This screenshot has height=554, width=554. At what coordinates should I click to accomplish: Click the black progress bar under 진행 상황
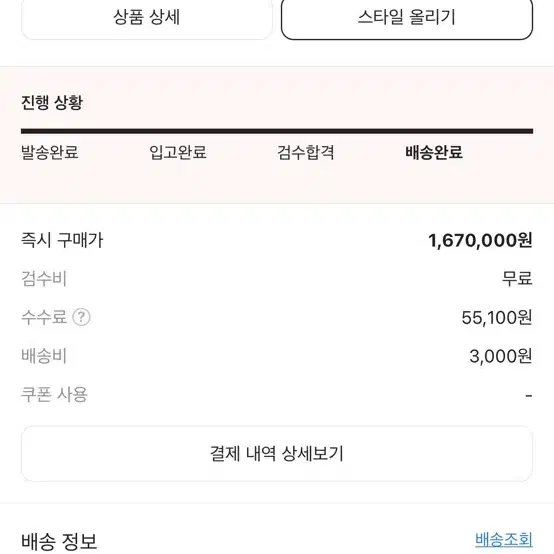277,131
